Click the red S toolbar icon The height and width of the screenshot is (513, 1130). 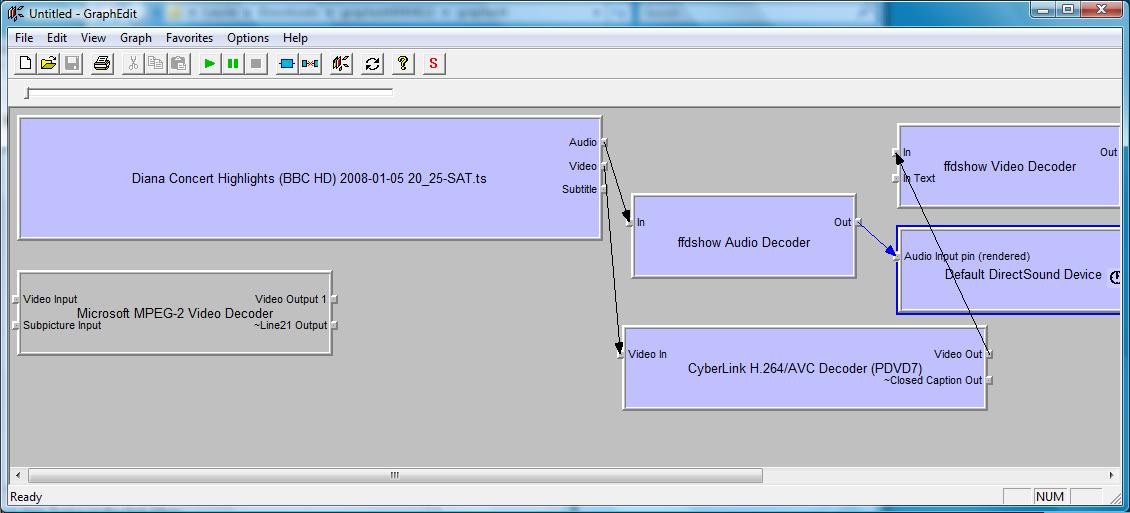[434, 63]
